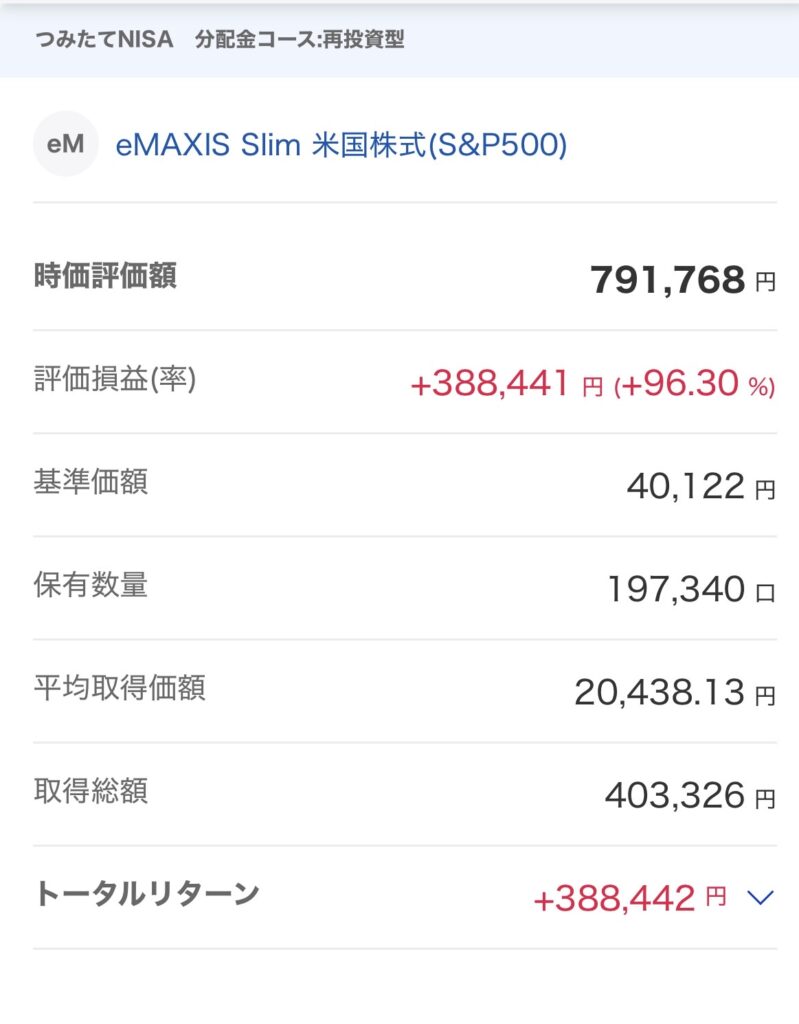Select the 40,122 円 base price value
The image size is (799, 1024).
700,487
